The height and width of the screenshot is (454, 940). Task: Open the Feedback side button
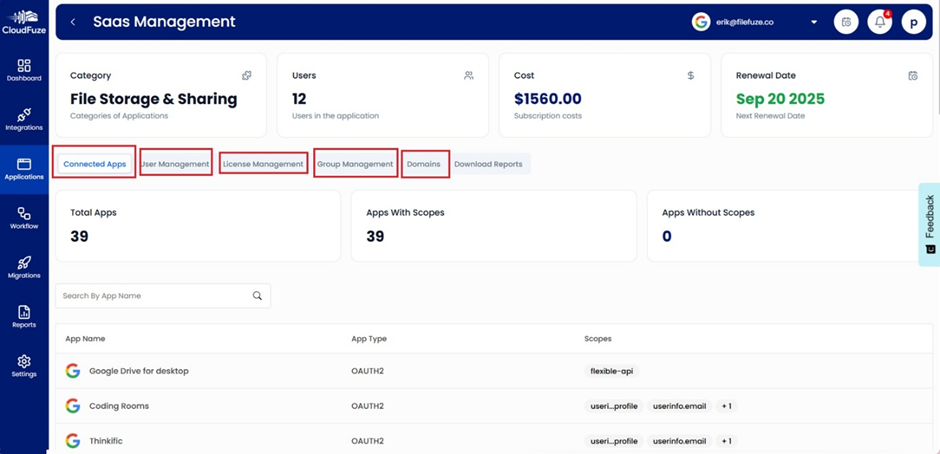(x=929, y=224)
